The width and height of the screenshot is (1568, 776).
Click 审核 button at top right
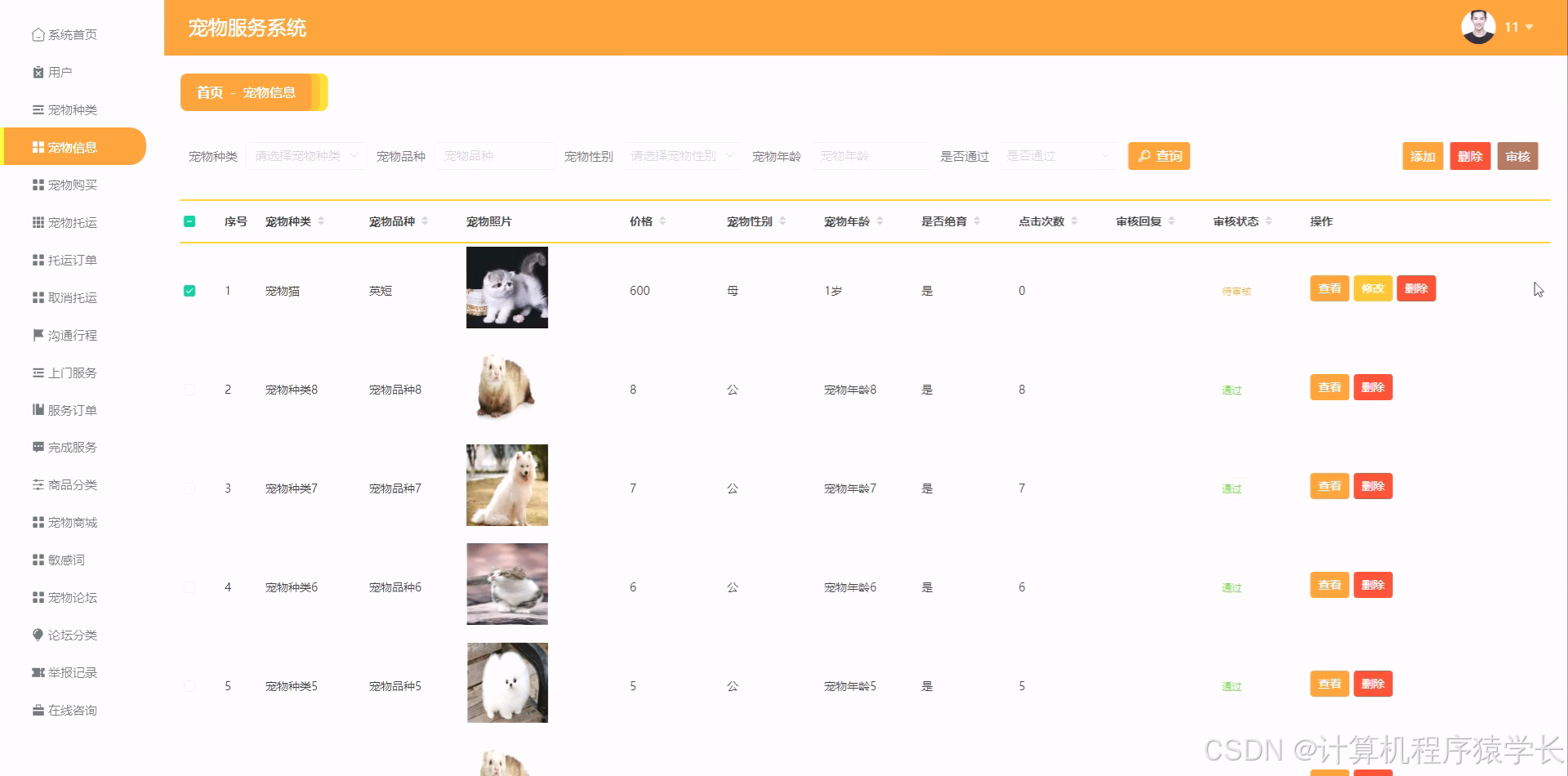point(1517,155)
